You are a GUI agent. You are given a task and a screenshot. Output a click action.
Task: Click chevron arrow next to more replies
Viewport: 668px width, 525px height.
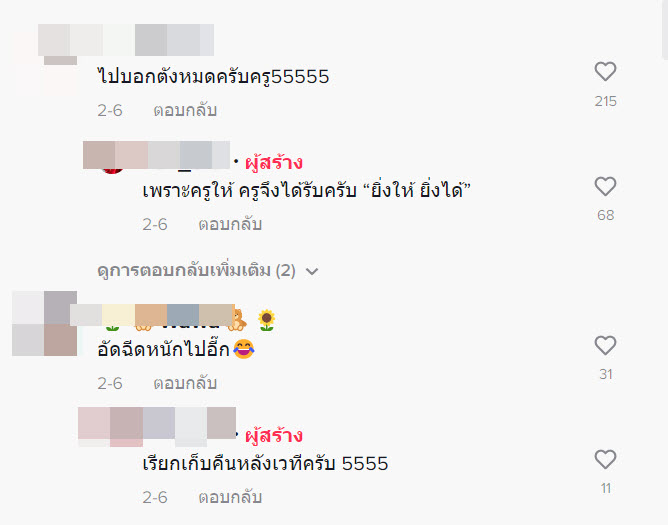[x=312, y=271]
